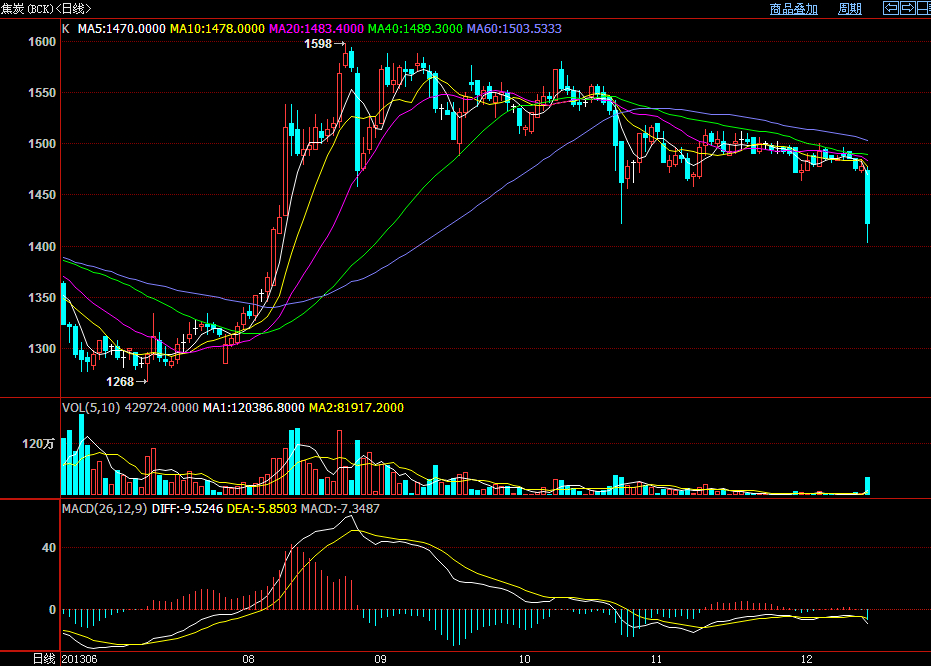Click the 1550 price axis label
Screen dimensions: 931x666
(x=42, y=93)
